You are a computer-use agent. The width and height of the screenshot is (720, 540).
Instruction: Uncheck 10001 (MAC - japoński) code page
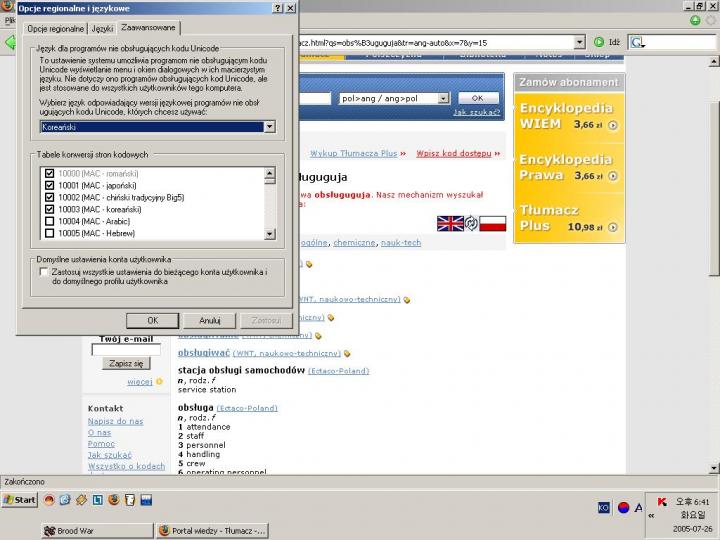(50, 186)
